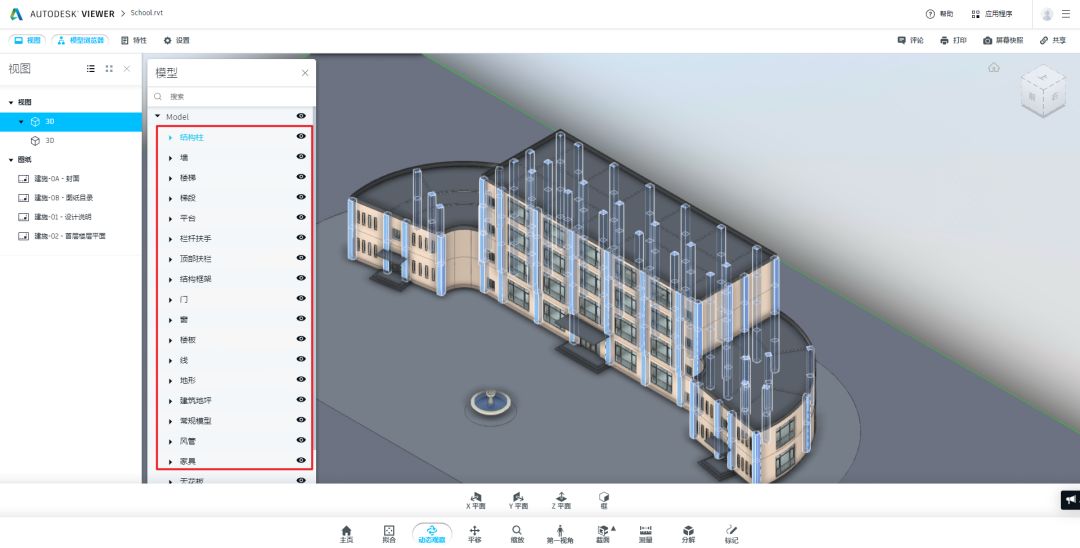Close the Model (模型) browser panel
Viewport: 1080px width, 548px height.
point(305,73)
